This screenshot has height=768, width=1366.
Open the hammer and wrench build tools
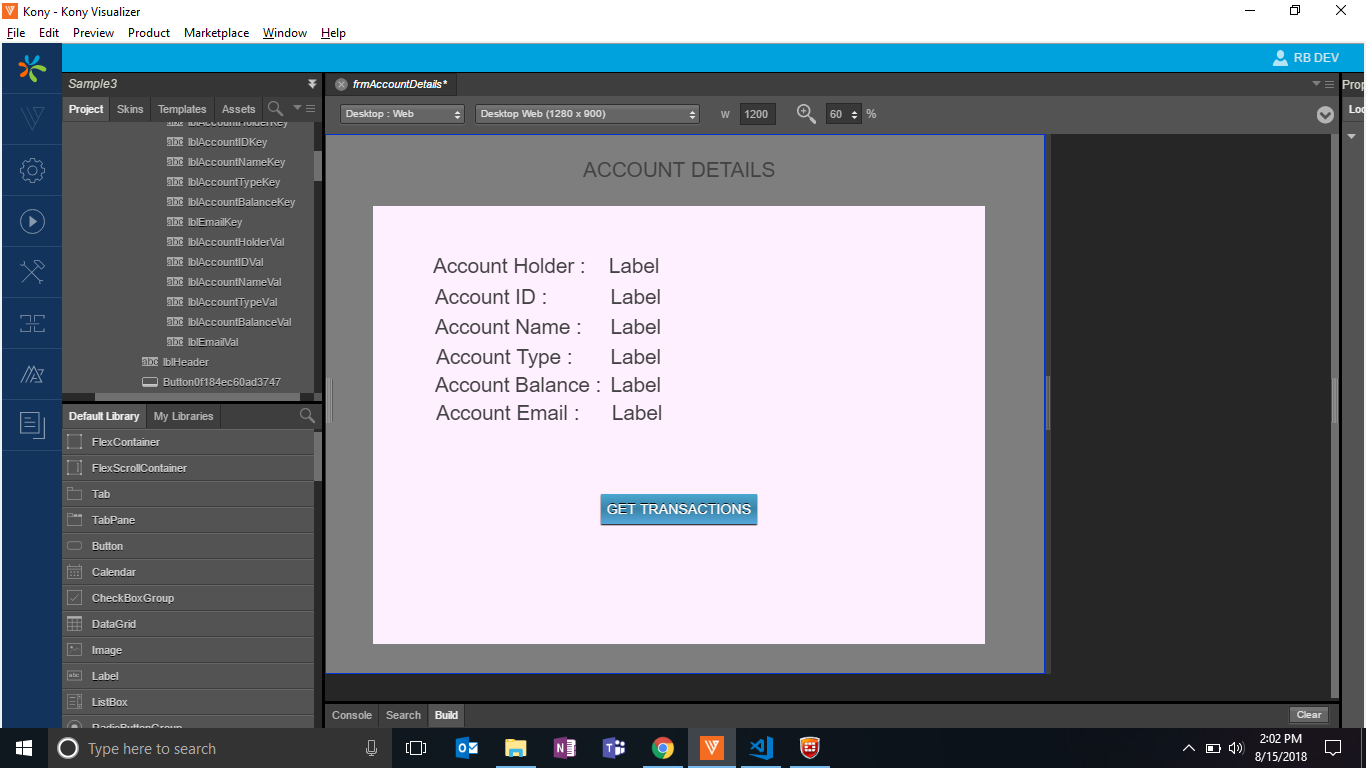tap(32, 272)
